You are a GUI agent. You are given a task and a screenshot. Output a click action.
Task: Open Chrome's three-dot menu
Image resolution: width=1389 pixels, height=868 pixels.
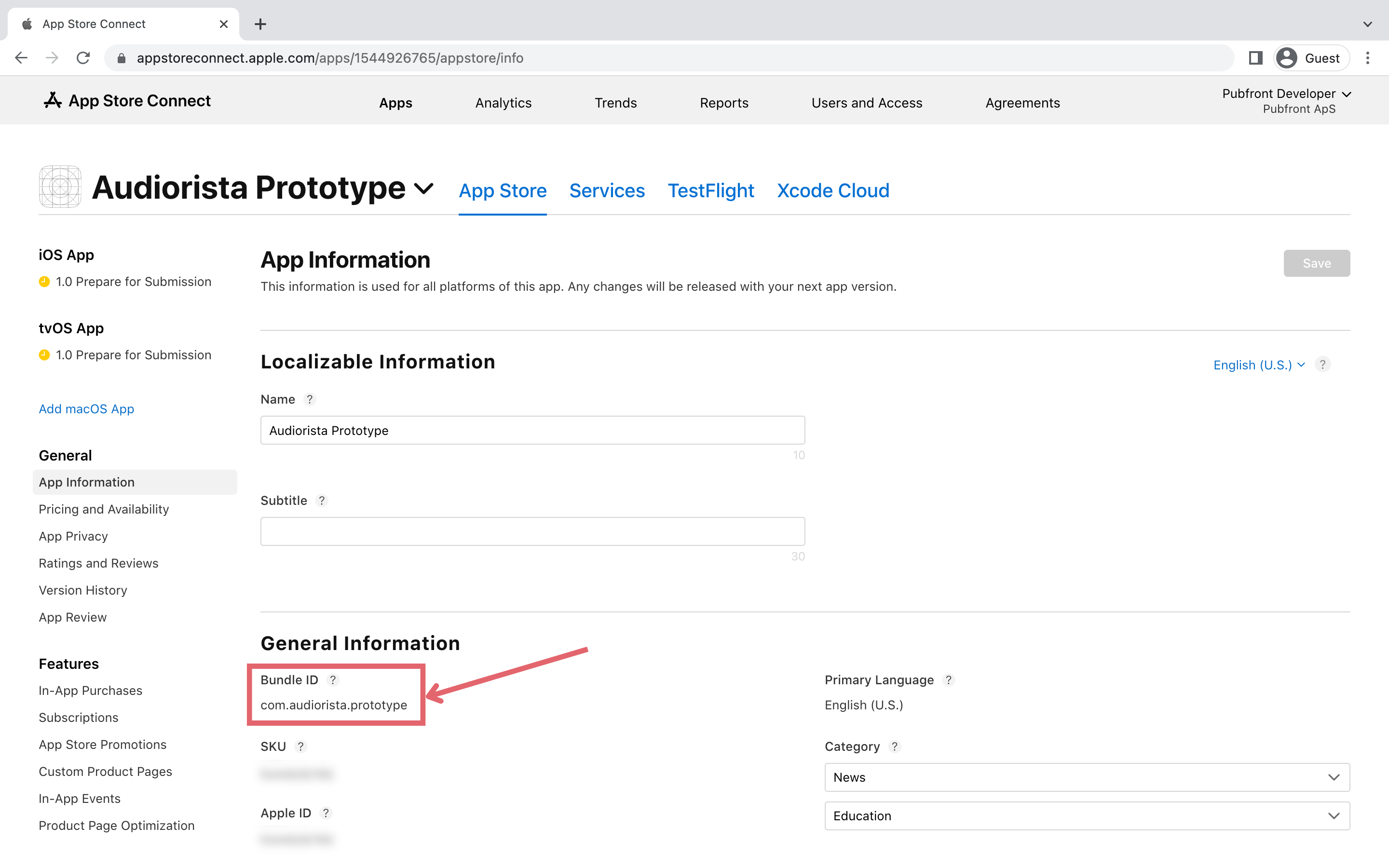point(1368,58)
